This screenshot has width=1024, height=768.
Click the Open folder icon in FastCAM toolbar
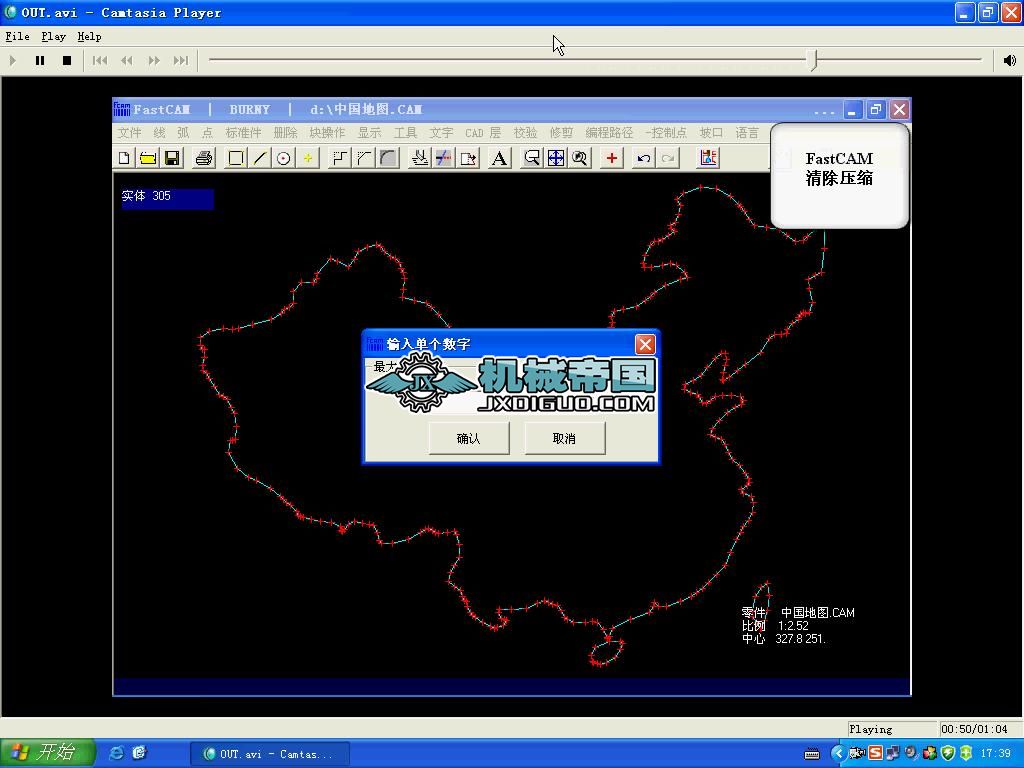coord(148,157)
